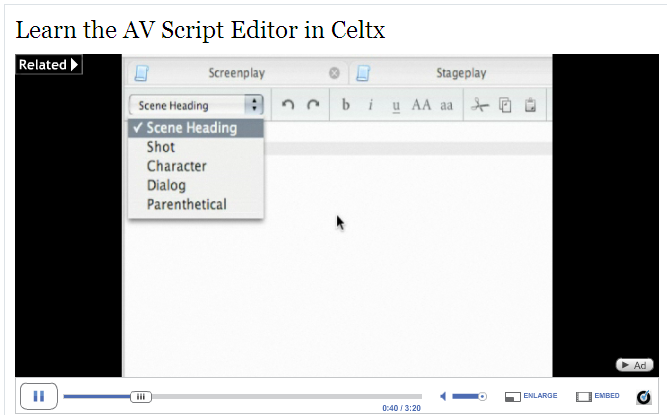Viewport: 667px width, 415px height.
Task: Click the ENLARGE video link
Action: 540,395
